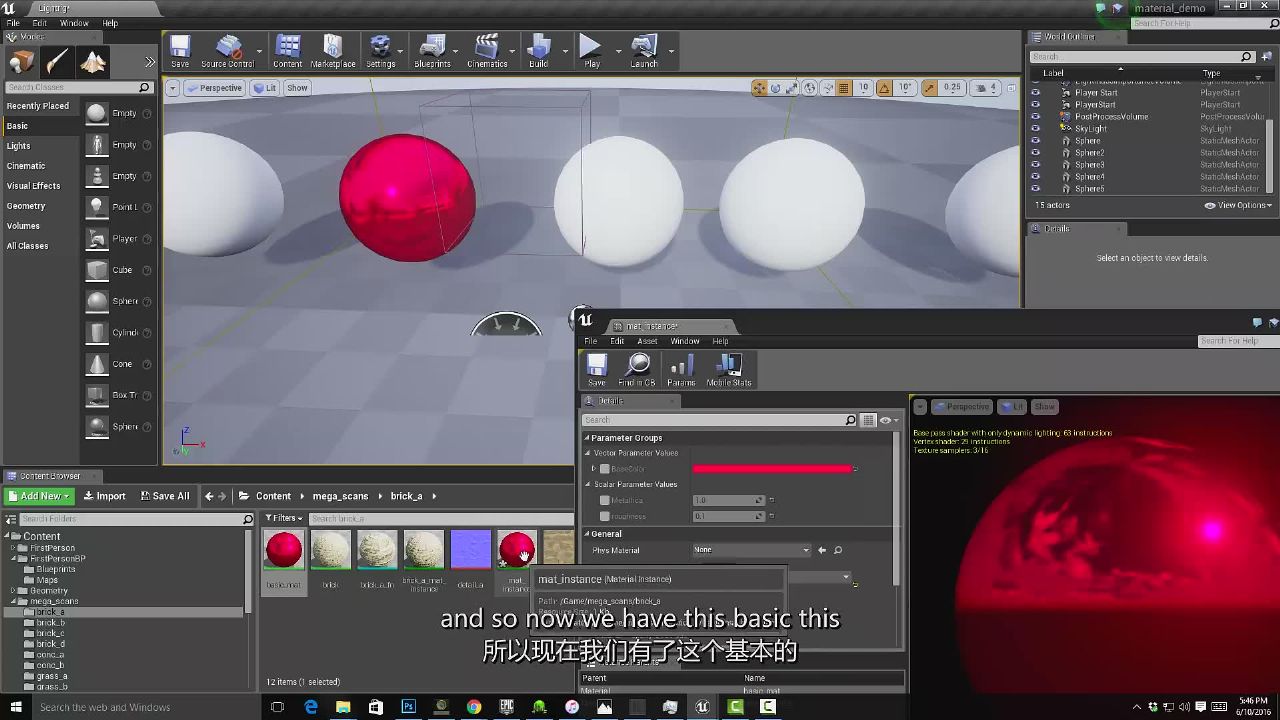Hide Sphere2 via its eye icon
The image size is (1280, 720).
(x=1035, y=153)
